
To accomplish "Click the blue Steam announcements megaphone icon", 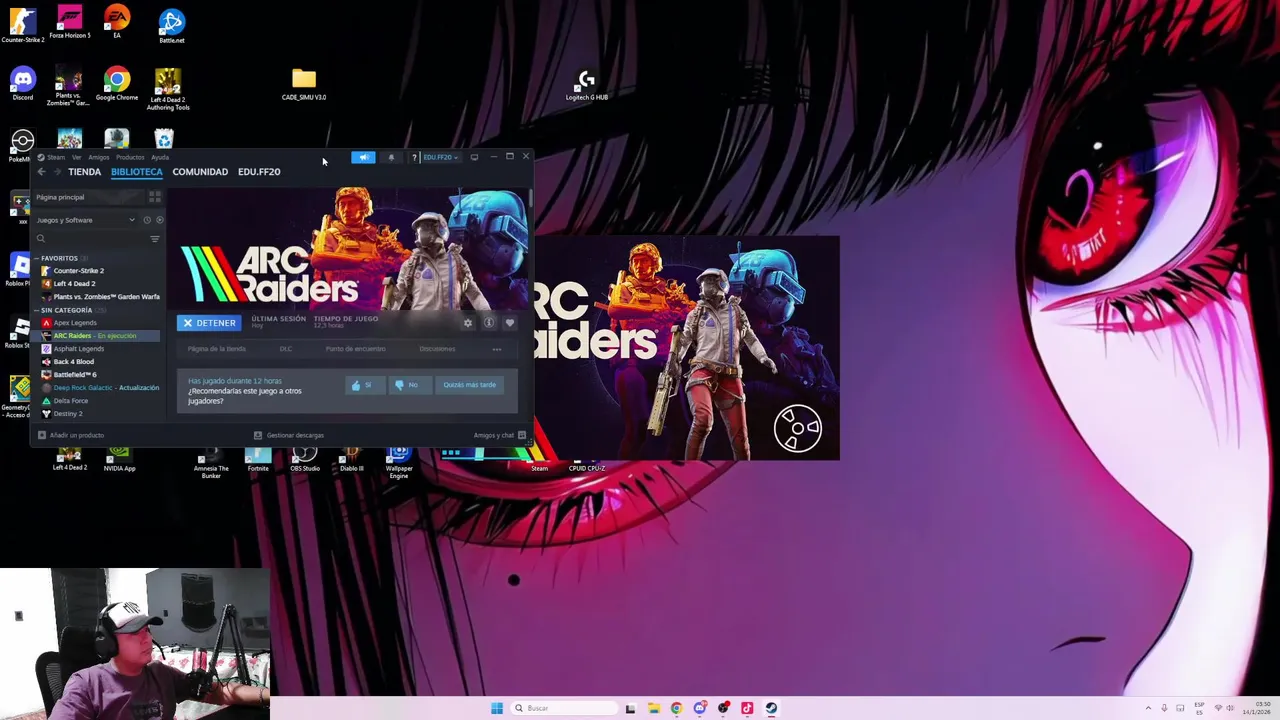I will click(363, 157).
